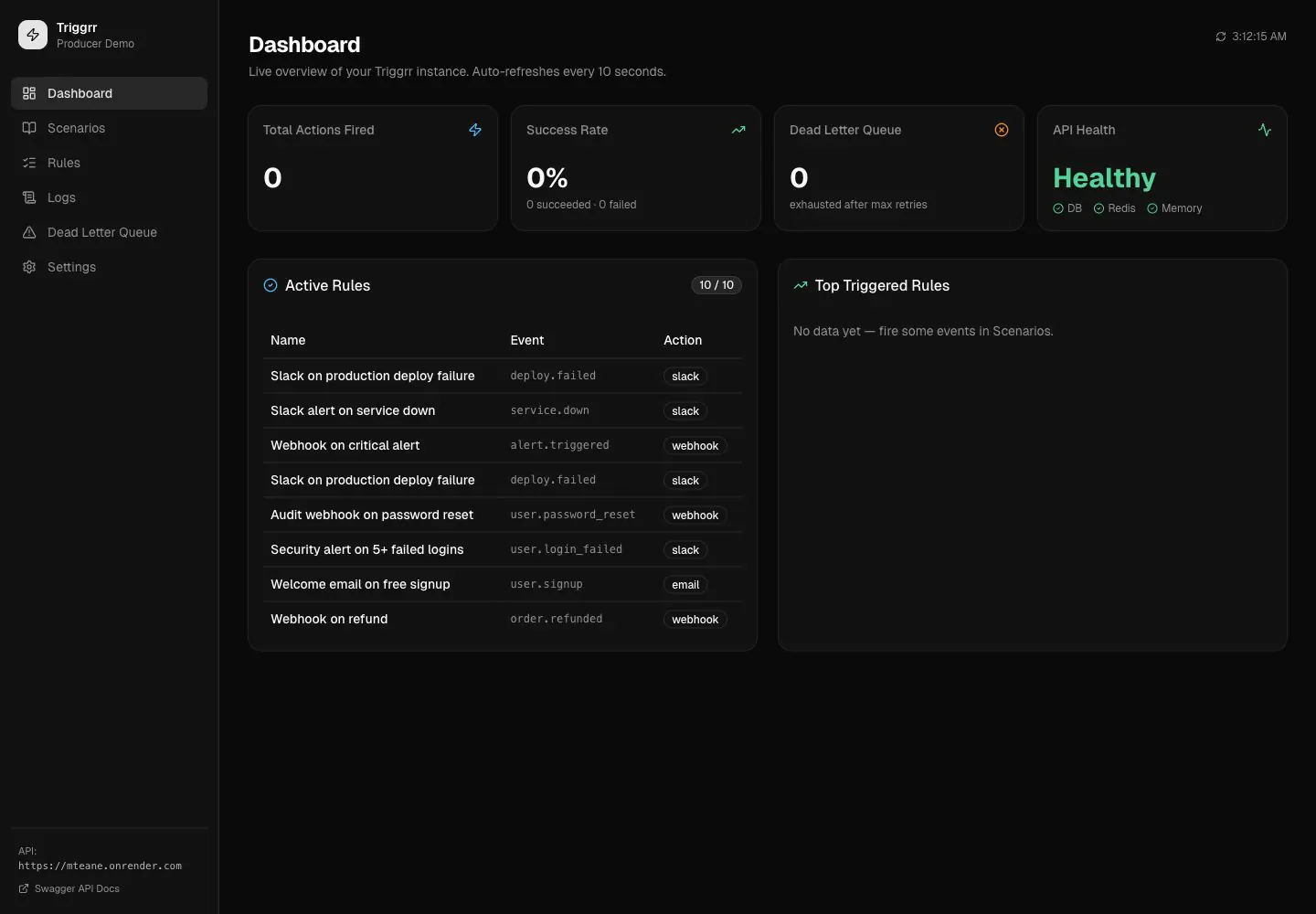Click the alert.triggered event code

[559, 445]
